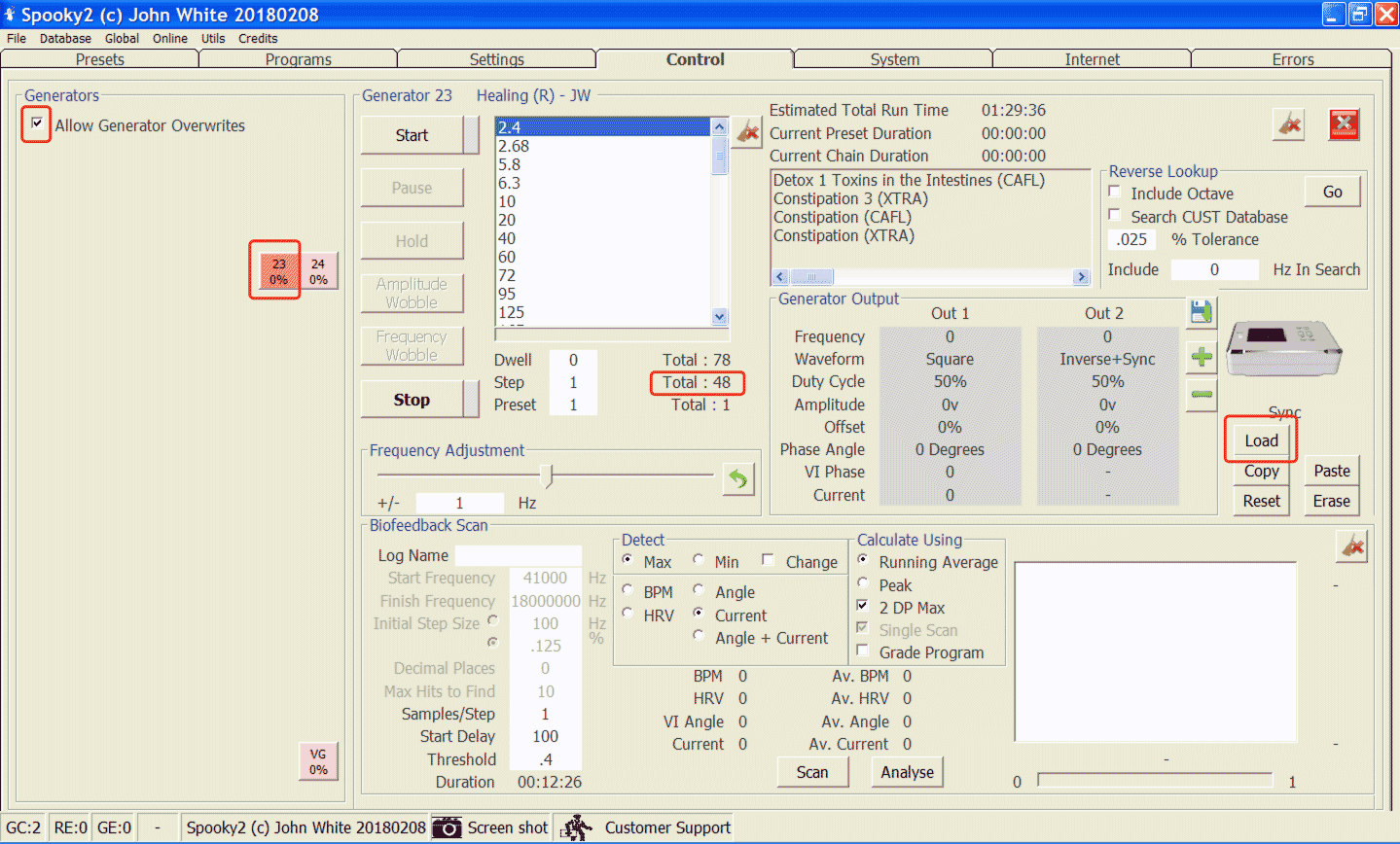Image resolution: width=1400 pixels, height=844 pixels.
Task: Click program list scroll left arrow
Action: [780, 277]
